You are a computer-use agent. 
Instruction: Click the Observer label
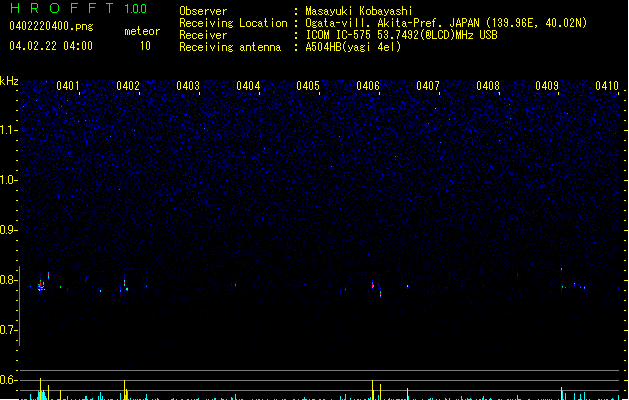pos(203,11)
